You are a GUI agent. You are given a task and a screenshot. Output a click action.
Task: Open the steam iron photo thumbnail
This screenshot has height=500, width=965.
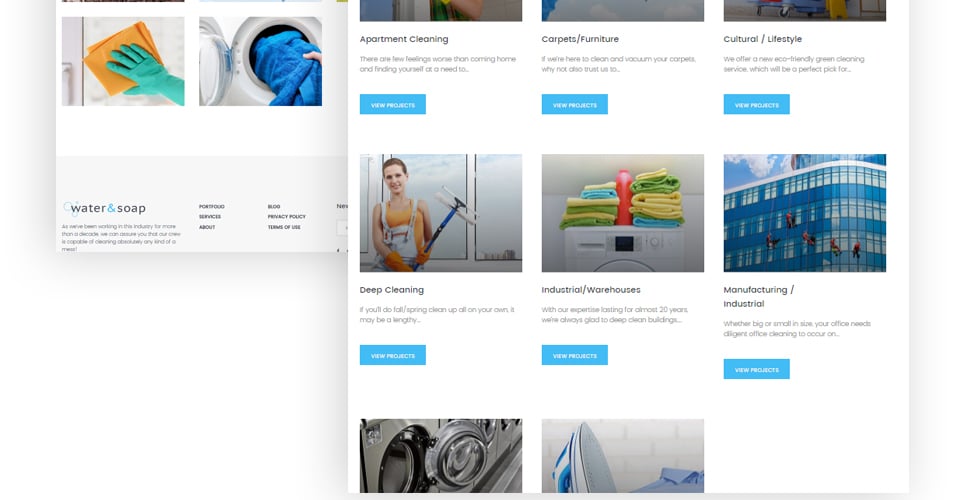[623, 456]
